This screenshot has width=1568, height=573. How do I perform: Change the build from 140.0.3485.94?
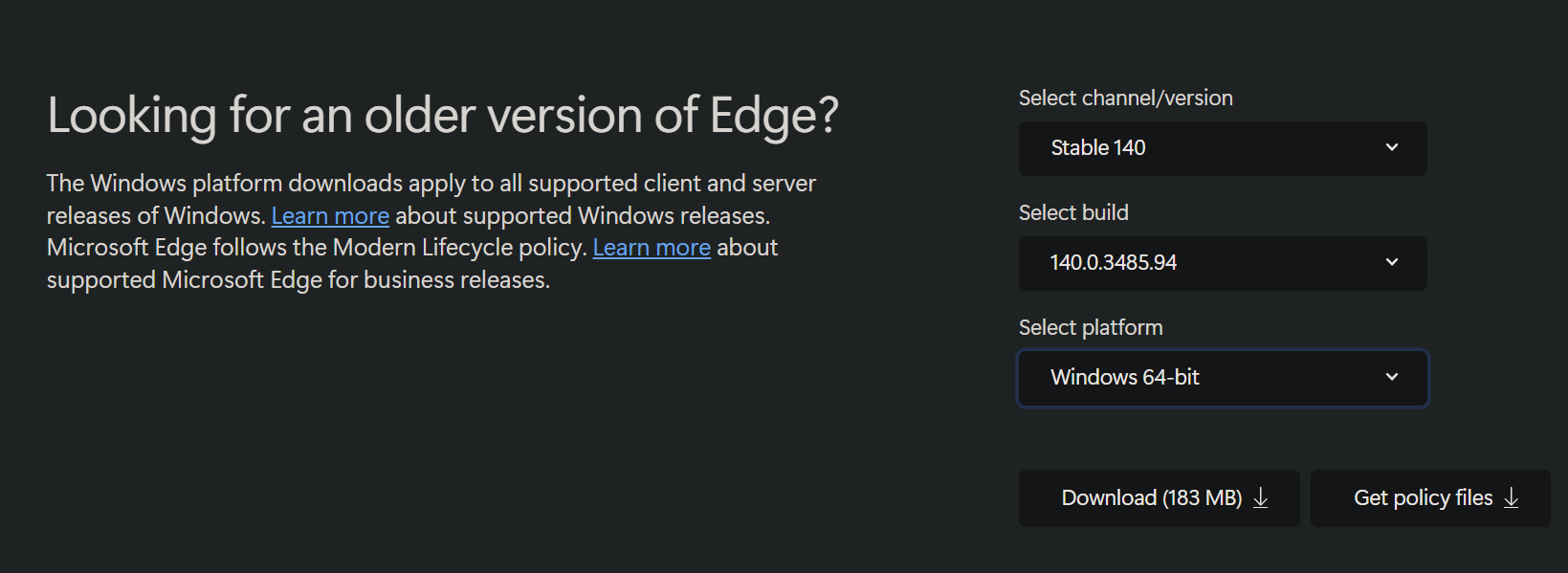pos(1223,263)
